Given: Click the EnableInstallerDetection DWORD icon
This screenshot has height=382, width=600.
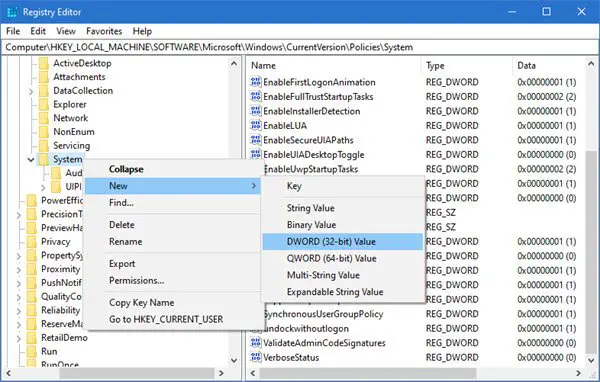Looking at the screenshot, I should click(255, 111).
